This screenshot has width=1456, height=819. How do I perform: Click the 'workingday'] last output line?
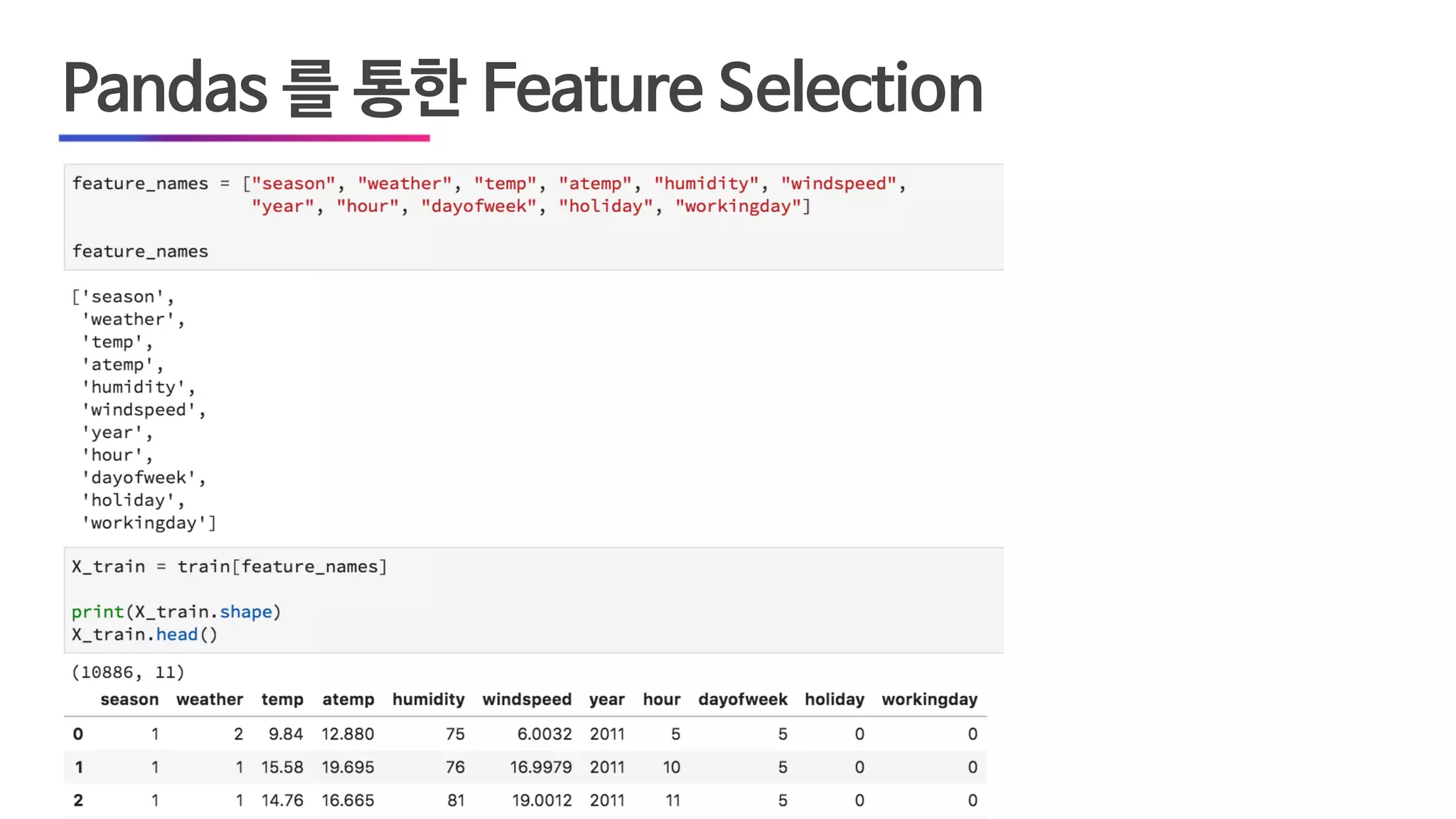click(x=149, y=523)
